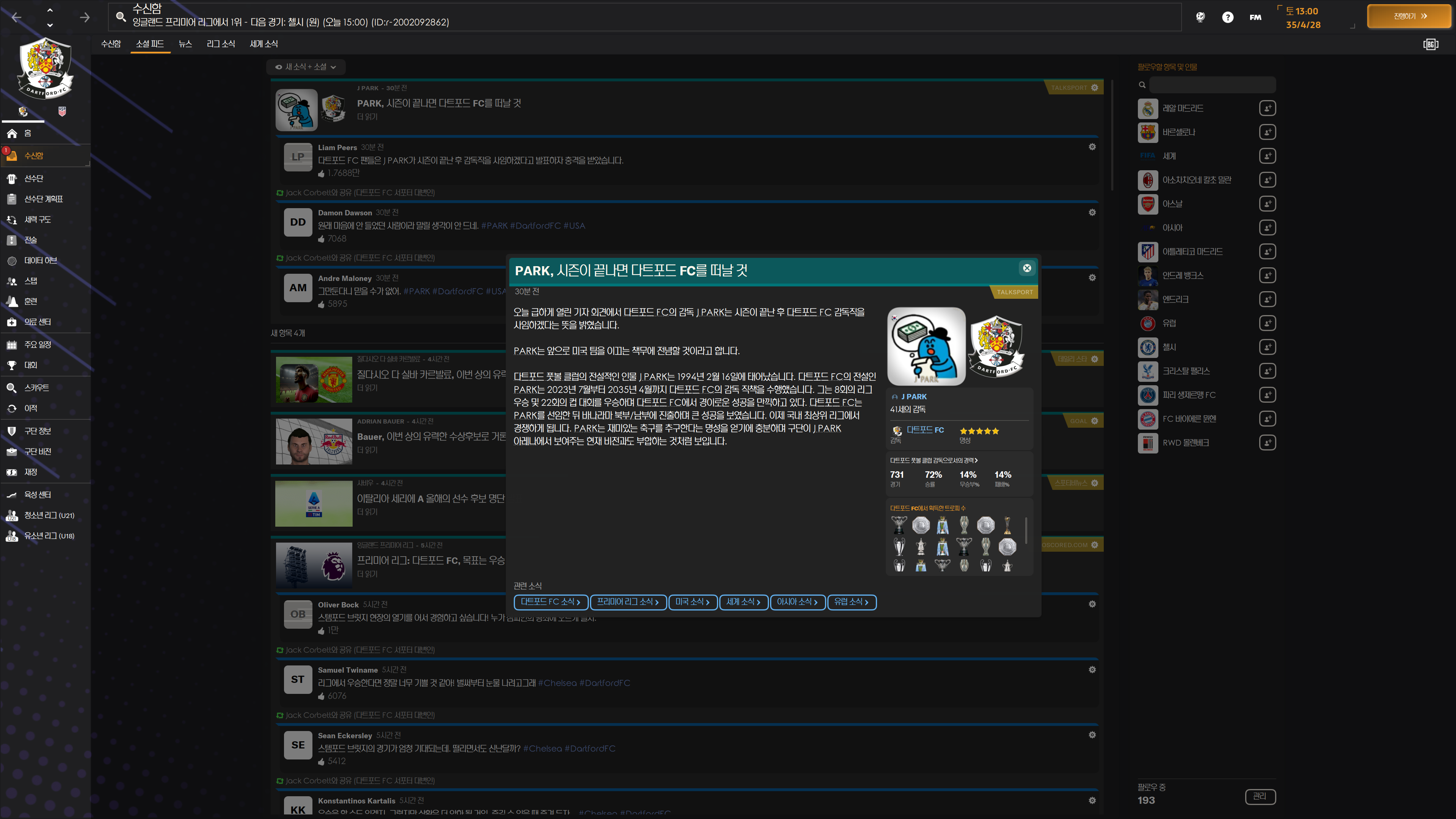This screenshot has width=1456, height=819.
Task: Open 대회 competitions in sidebar
Action: [x=45, y=365]
